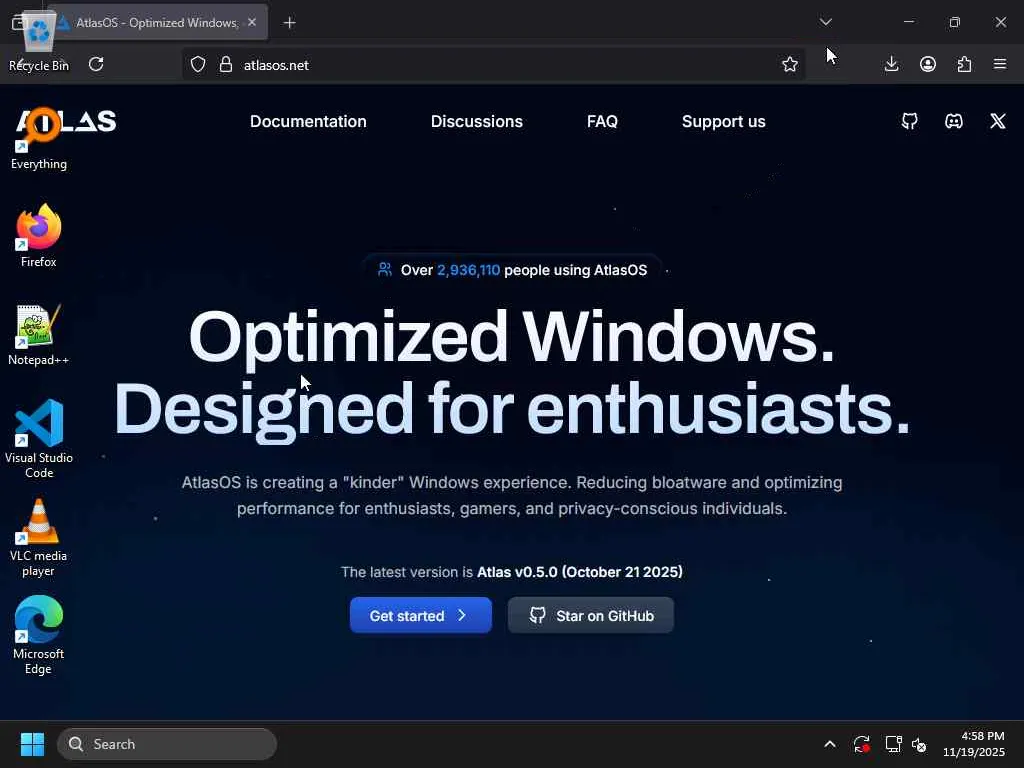
Task: Open the clock showing 4:58 PM
Action: [x=974, y=744]
